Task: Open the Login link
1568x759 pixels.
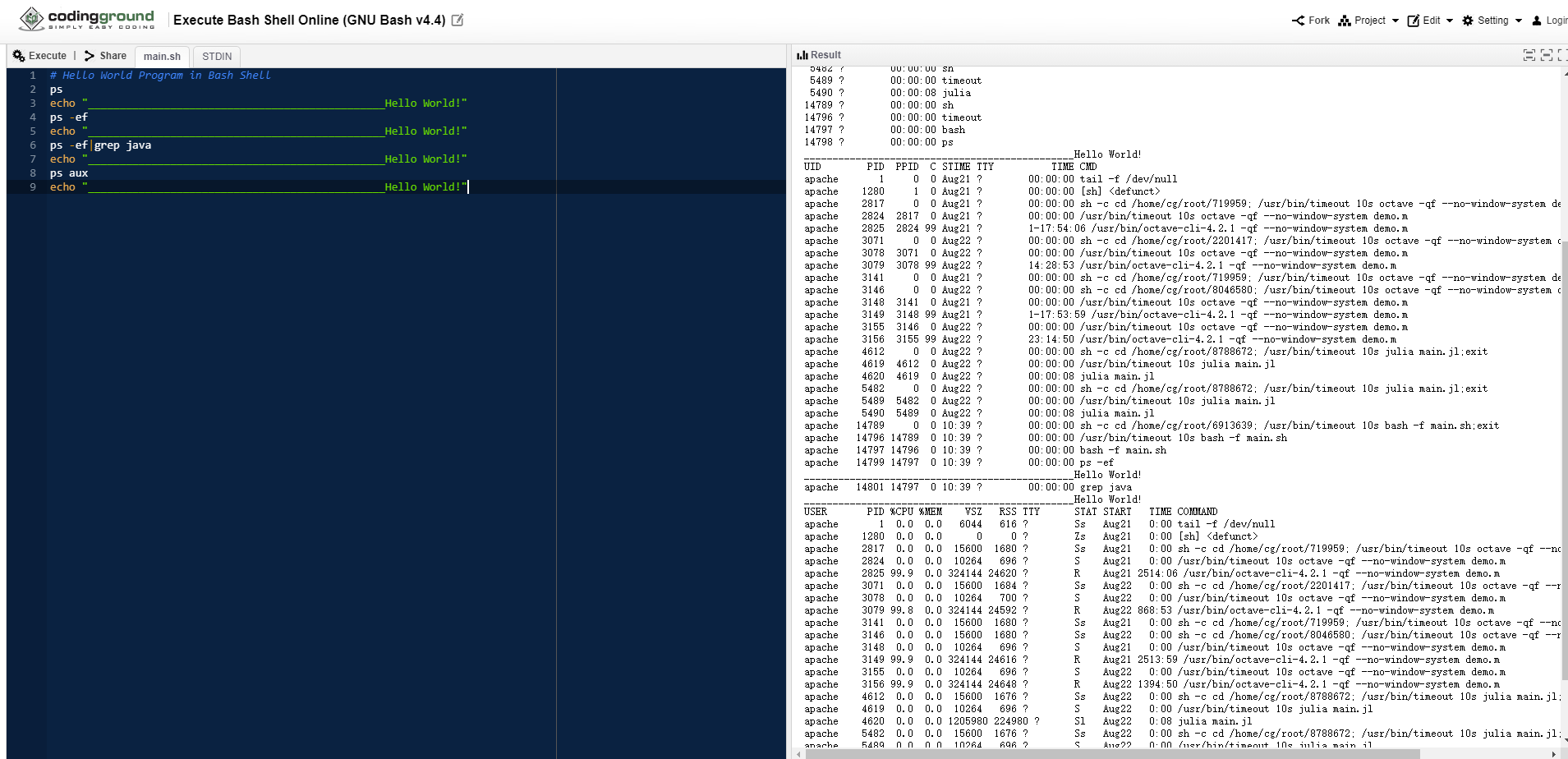Action: click(1552, 21)
